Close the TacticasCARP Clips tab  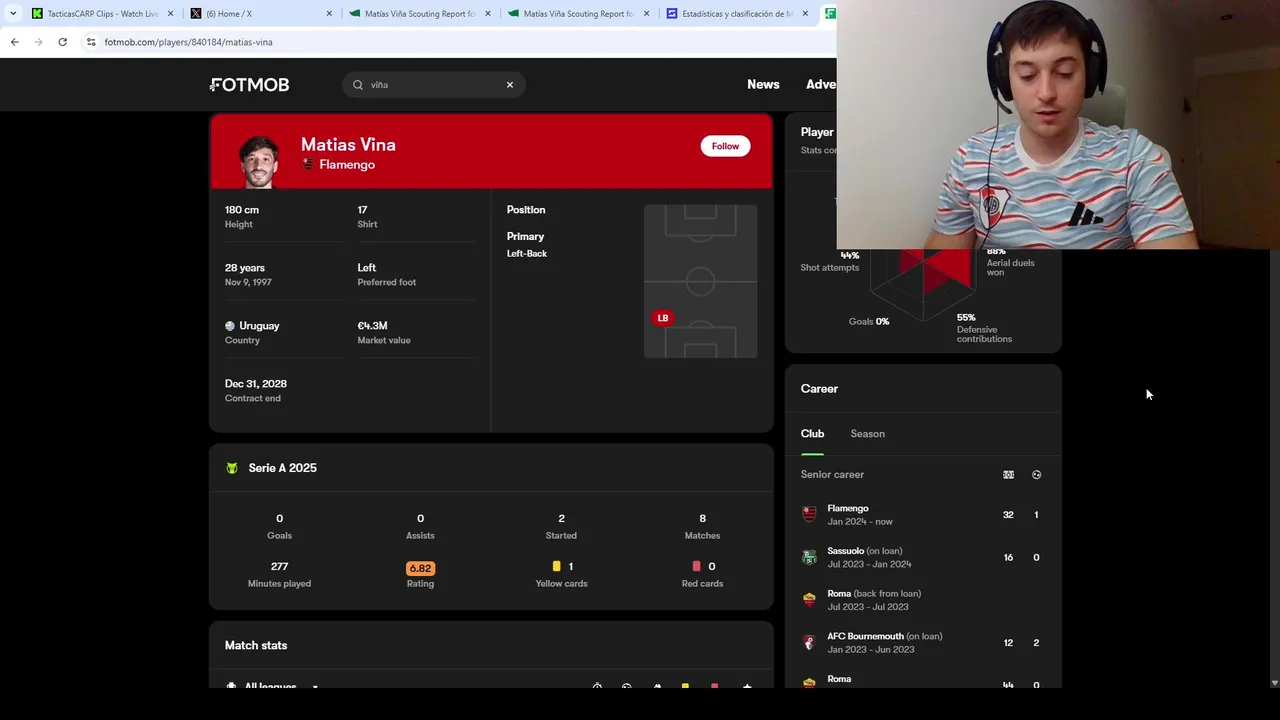tap(170, 14)
